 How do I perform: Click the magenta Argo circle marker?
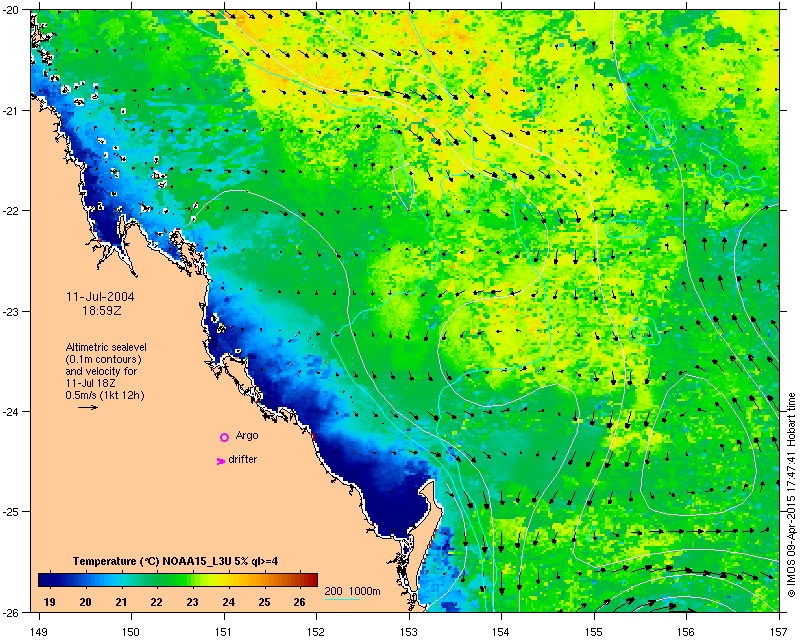[x=224, y=437]
